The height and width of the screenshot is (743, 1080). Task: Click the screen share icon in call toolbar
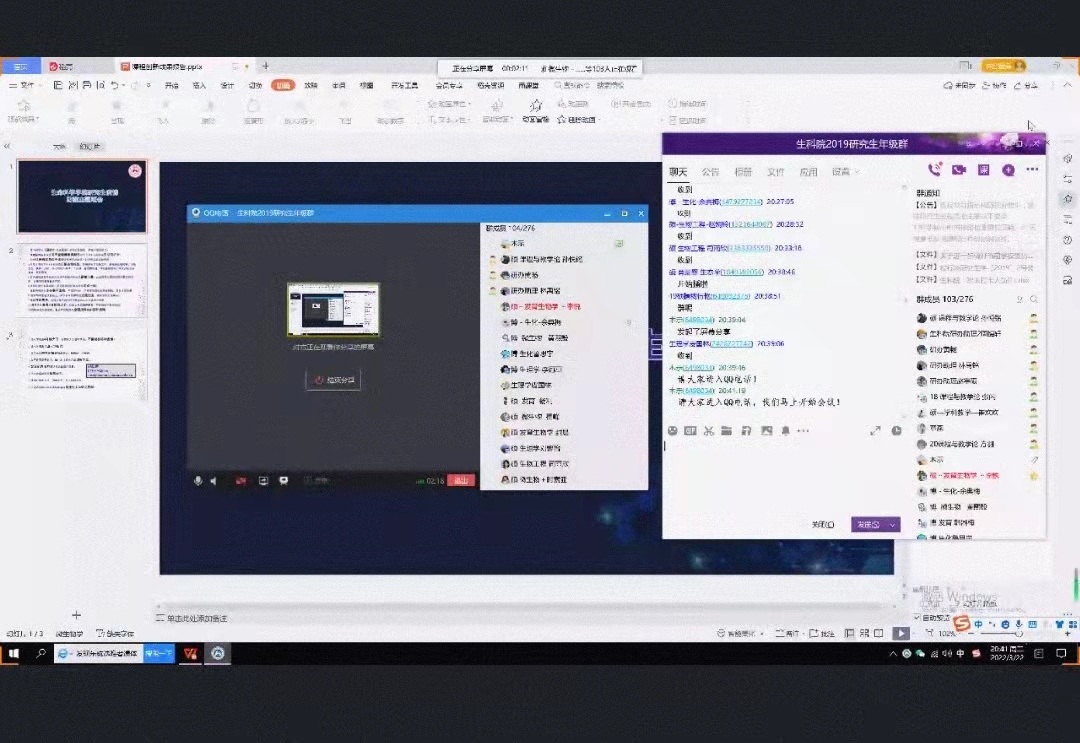click(x=264, y=481)
